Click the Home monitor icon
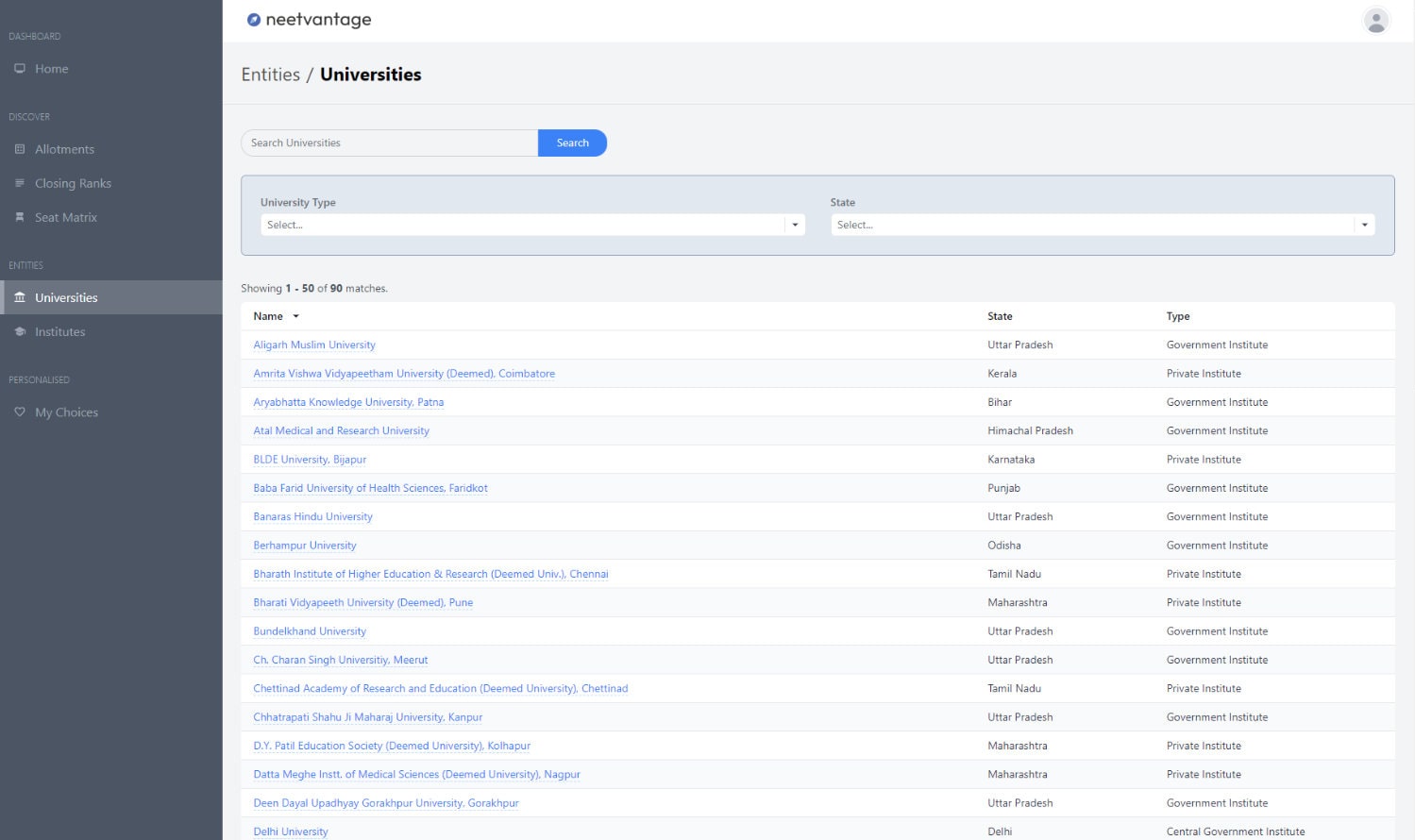This screenshot has height=840, width=1415. (20, 69)
